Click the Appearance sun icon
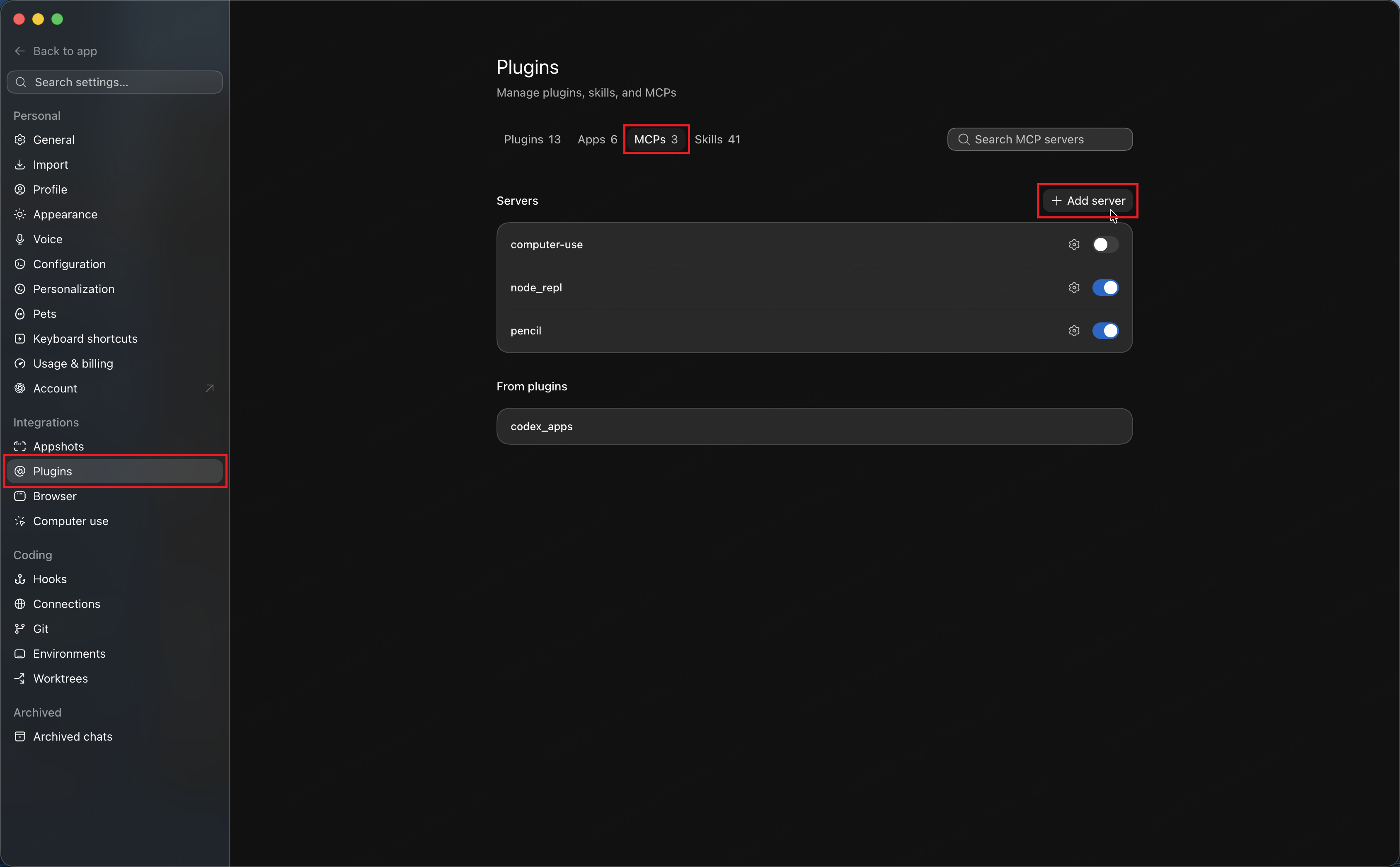 19,214
